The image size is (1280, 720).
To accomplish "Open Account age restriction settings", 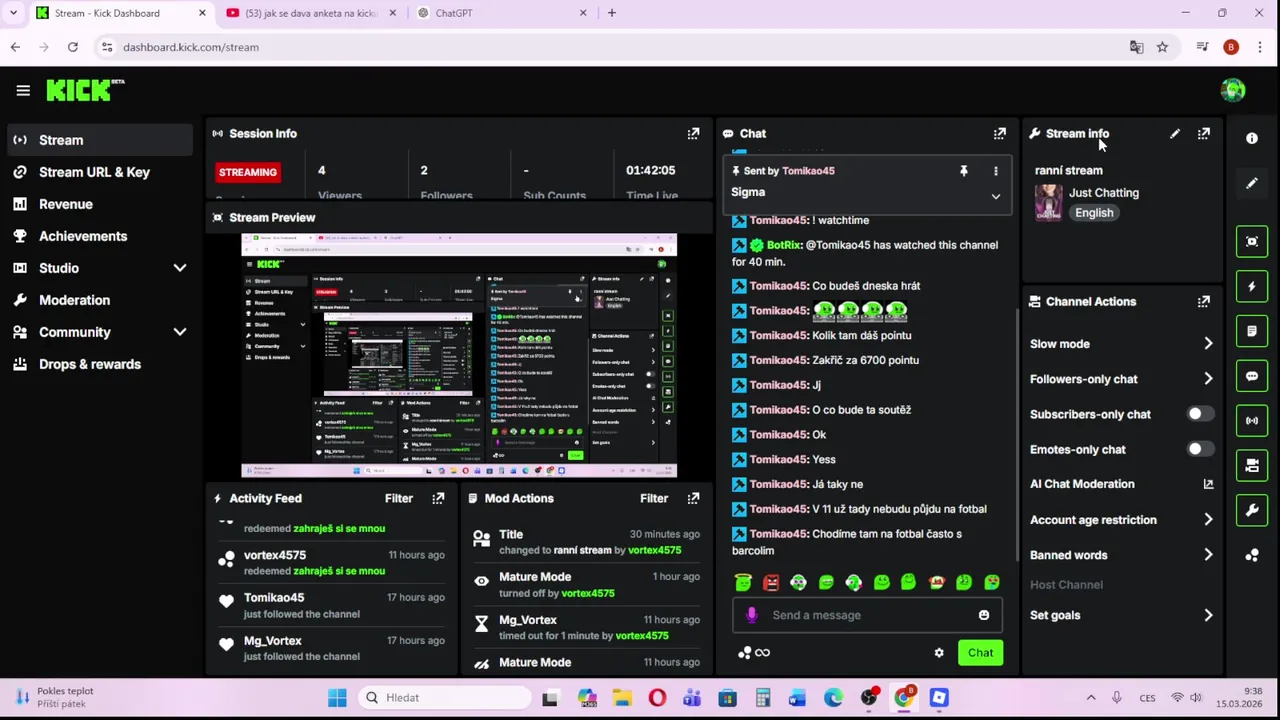I will tap(1122, 520).
